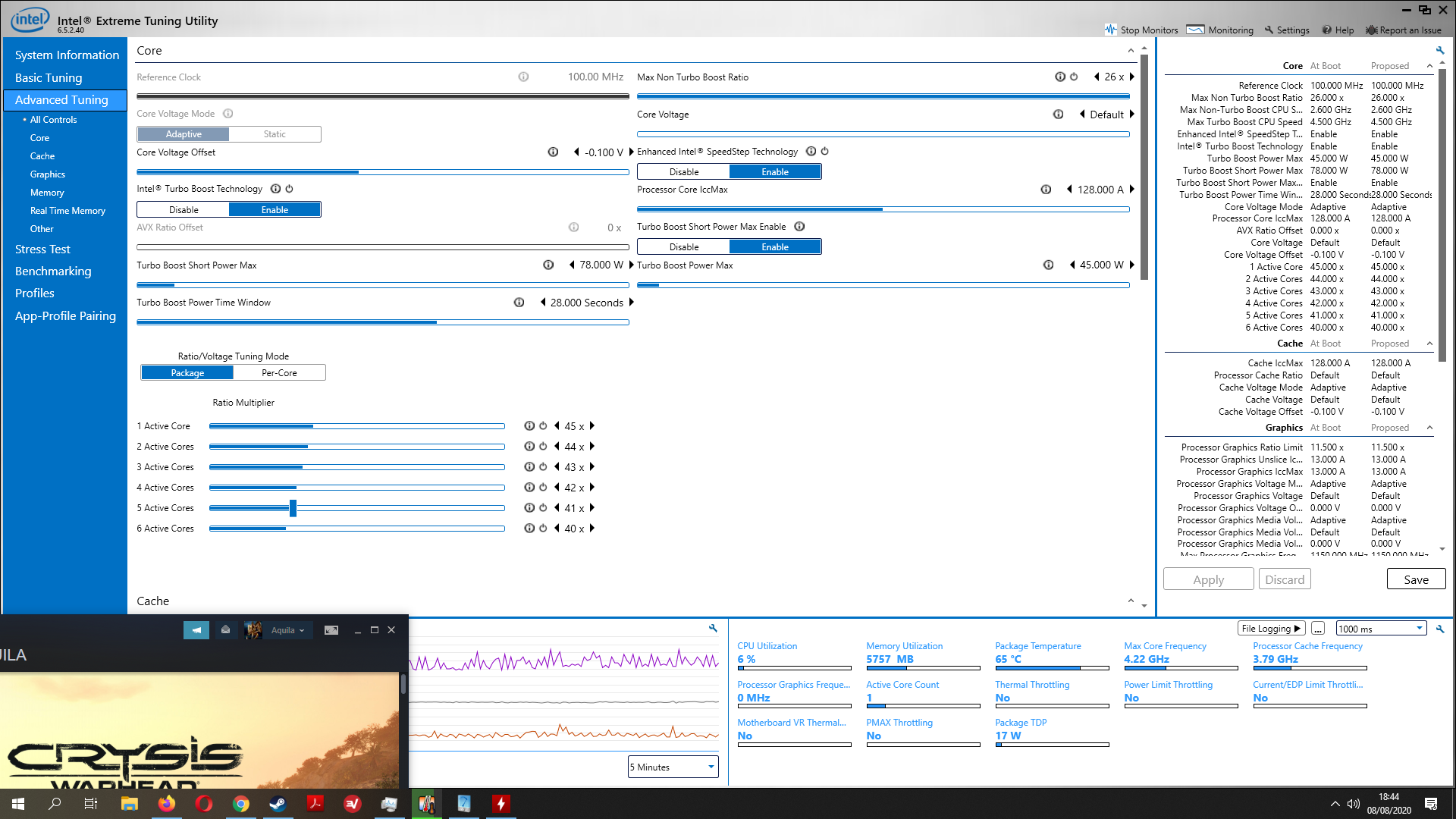Collapse Core group in proposed settings panel
Image resolution: width=1456 pixels, height=819 pixels.
click(1429, 66)
